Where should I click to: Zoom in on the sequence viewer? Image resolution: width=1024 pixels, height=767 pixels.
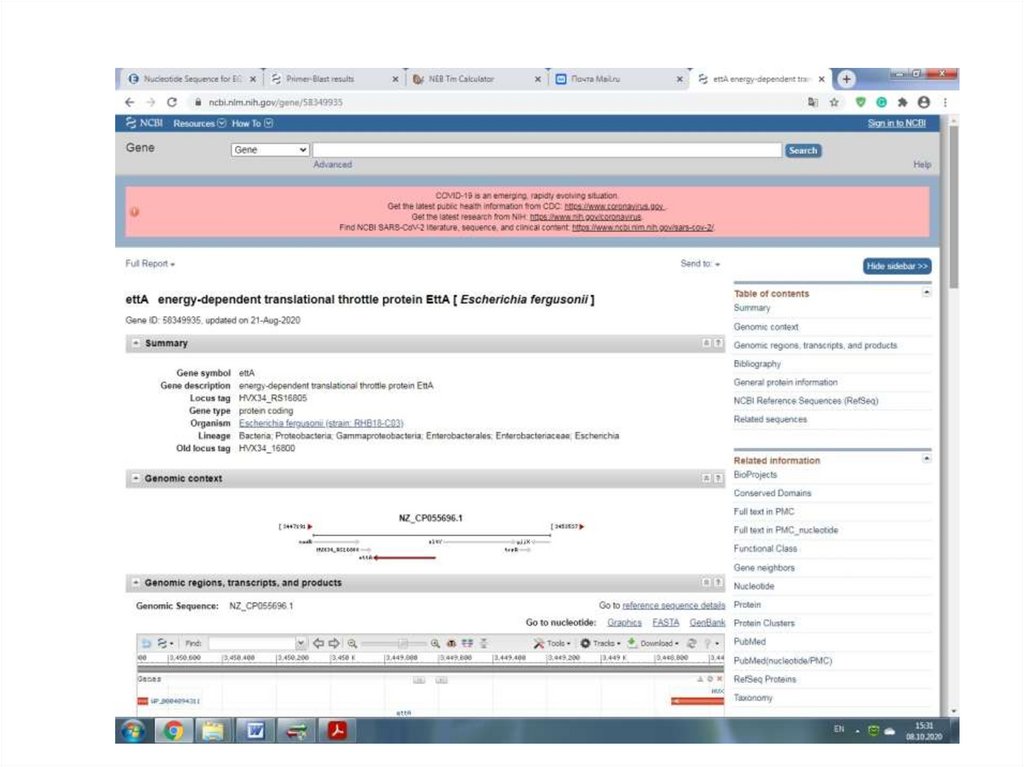435,644
